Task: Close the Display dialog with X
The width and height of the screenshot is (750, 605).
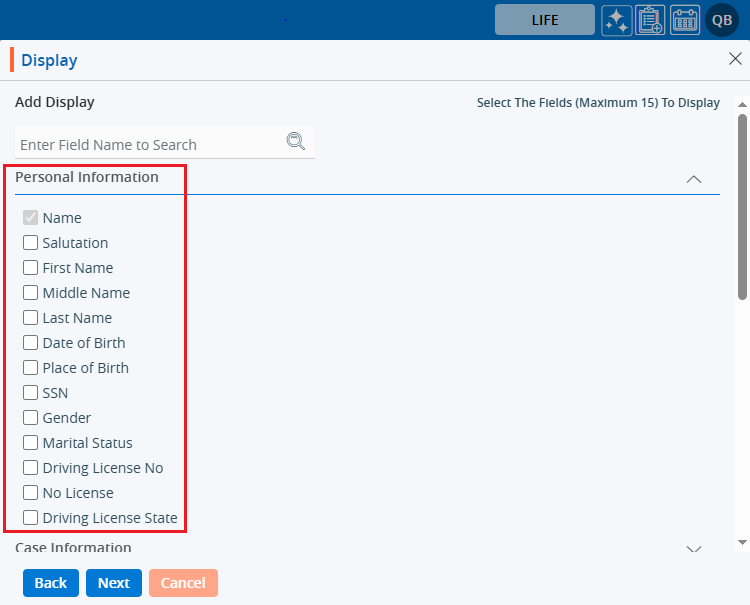Action: (735, 59)
